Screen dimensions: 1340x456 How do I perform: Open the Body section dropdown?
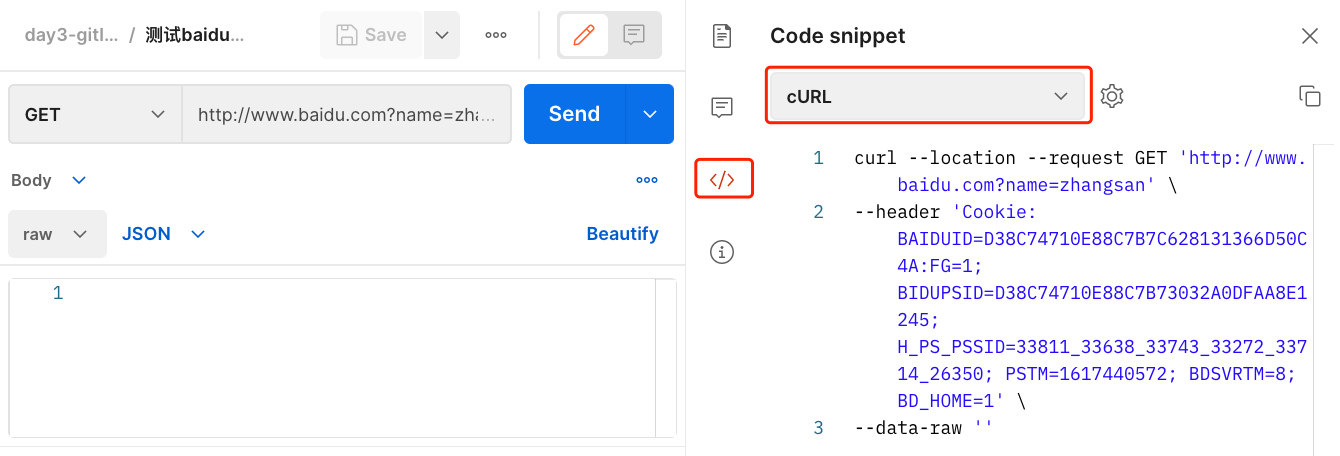click(x=49, y=180)
